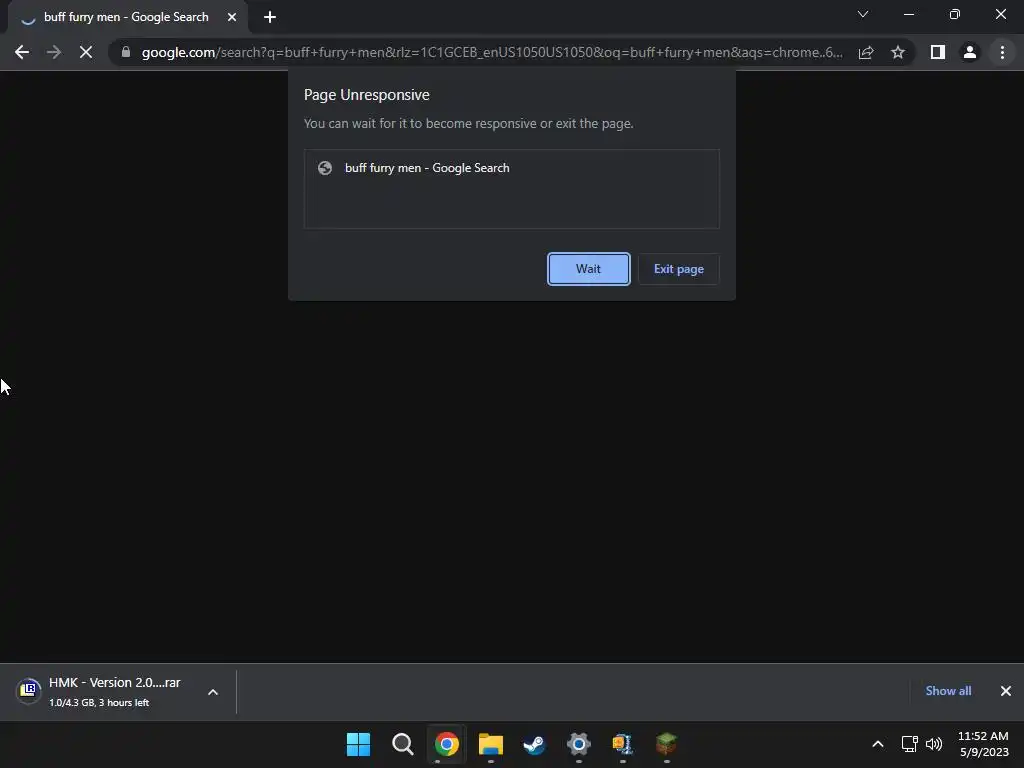Open the Chrome side panel
Screen dimensions: 1024x768
click(x=938, y=52)
